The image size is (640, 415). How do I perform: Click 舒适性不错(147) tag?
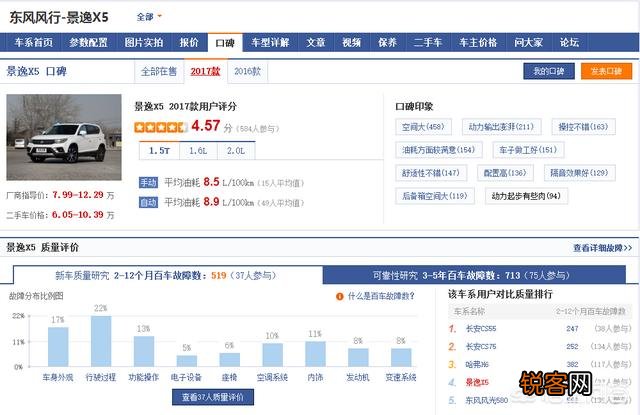click(431, 173)
